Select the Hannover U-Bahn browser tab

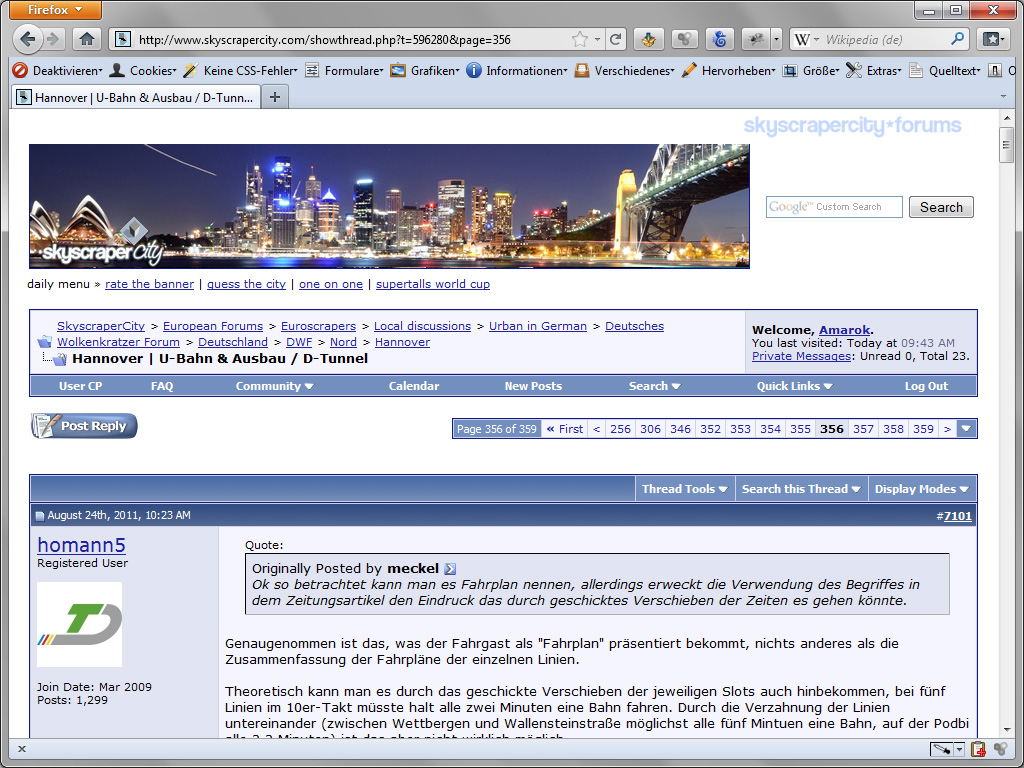pyautogui.click(x=137, y=97)
